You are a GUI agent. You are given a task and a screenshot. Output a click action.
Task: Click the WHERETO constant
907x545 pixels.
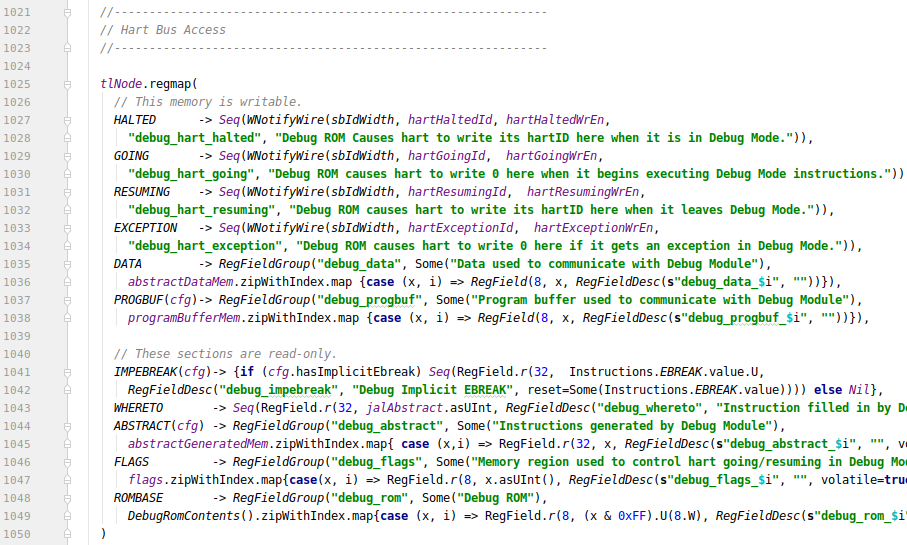click(138, 407)
